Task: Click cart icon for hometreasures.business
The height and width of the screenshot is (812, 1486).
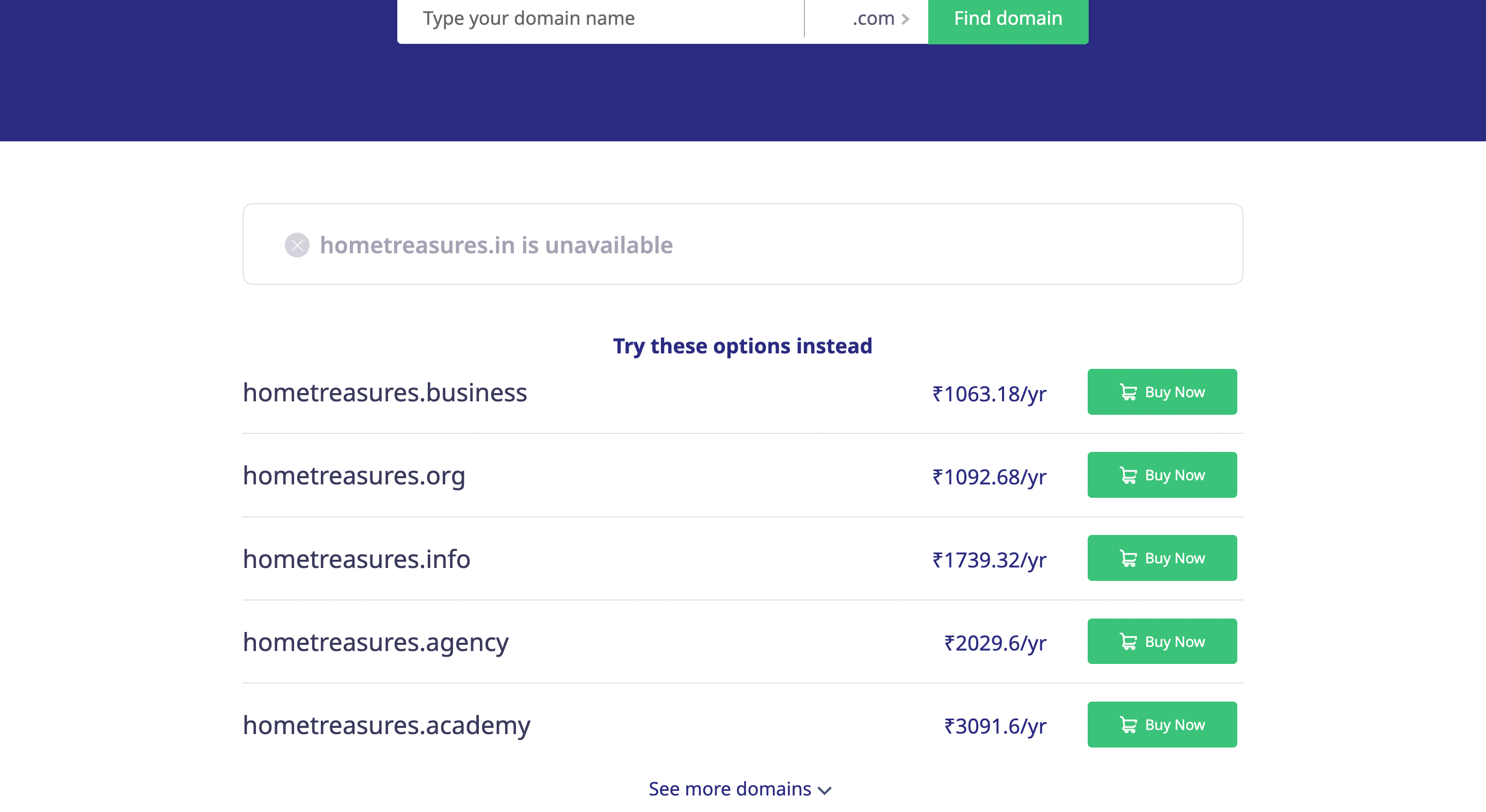Action: click(x=1128, y=392)
